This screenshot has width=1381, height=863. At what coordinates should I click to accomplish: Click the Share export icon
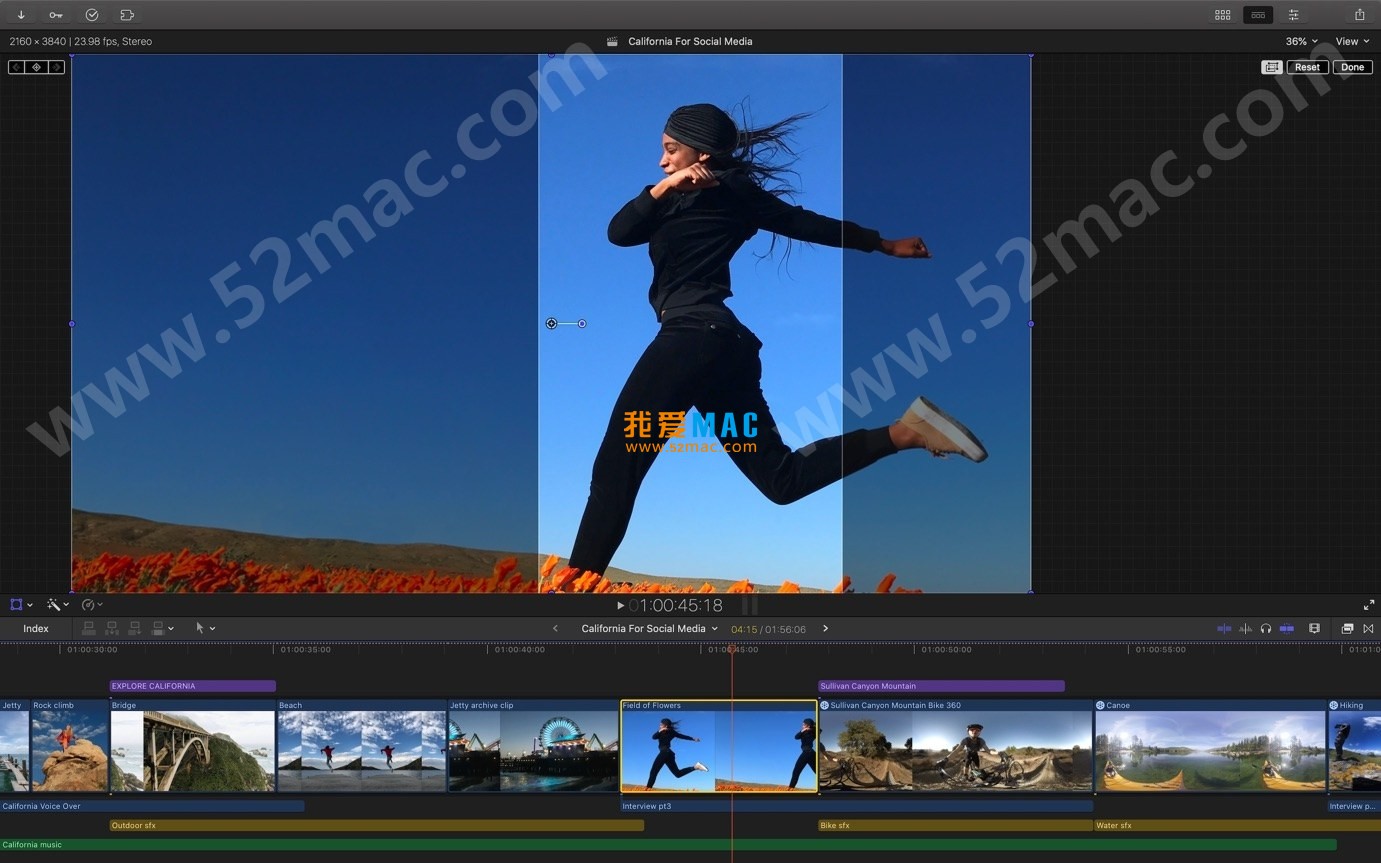(1359, 15)
